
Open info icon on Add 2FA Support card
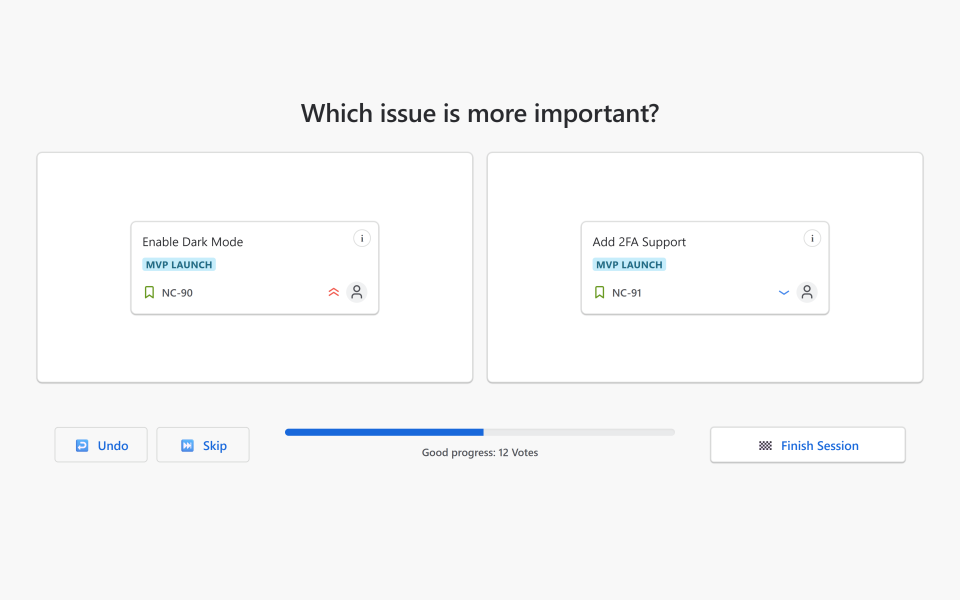[812, 239]
